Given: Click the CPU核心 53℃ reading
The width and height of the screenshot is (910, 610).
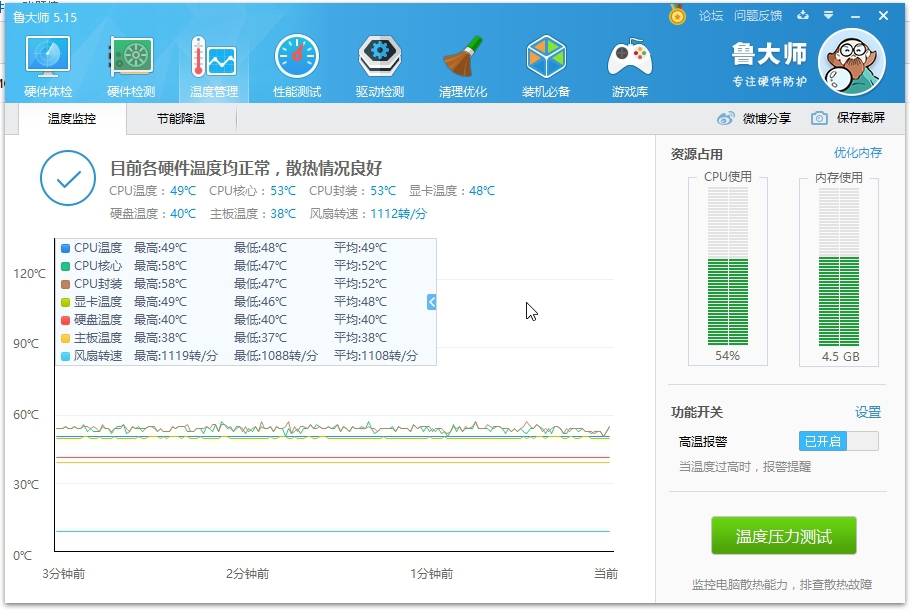Looking at the screenshot, I should pyautogui.click(x=283, y=190).
